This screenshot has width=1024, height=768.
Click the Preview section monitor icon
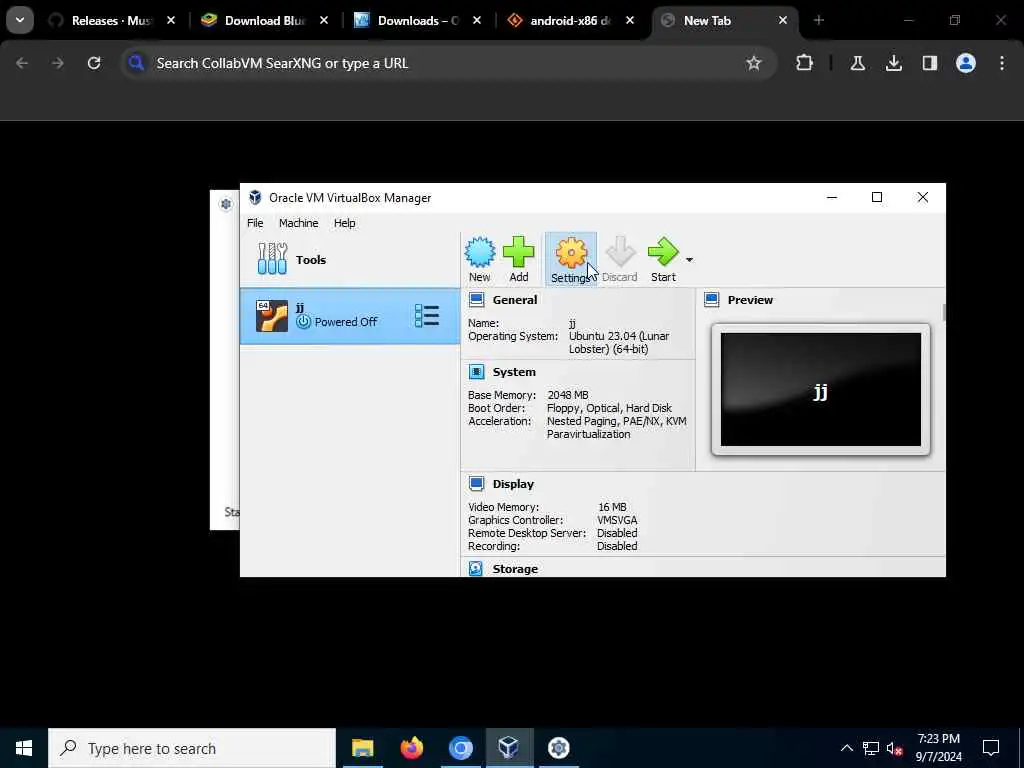coord(711,300)
